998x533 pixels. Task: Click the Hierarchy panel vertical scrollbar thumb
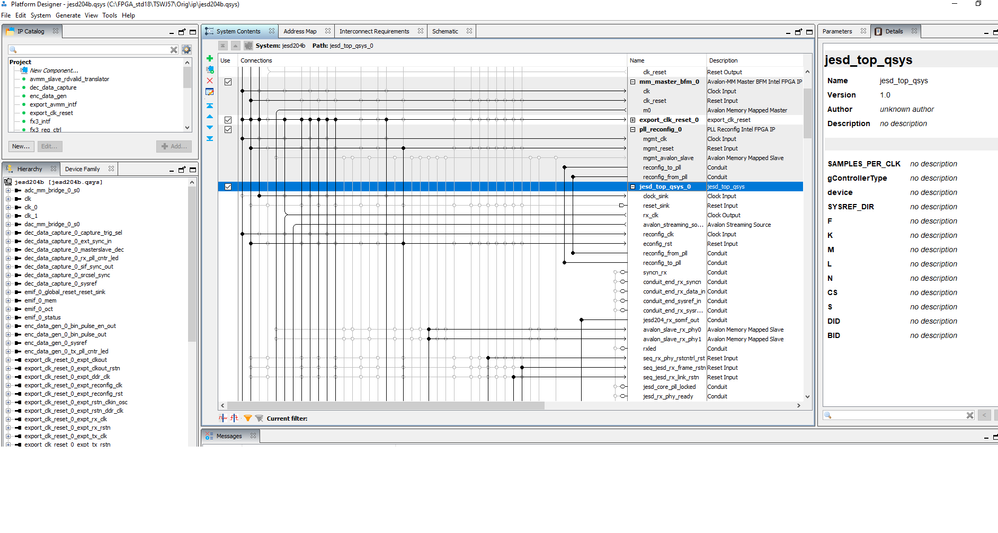pos(192,266)
